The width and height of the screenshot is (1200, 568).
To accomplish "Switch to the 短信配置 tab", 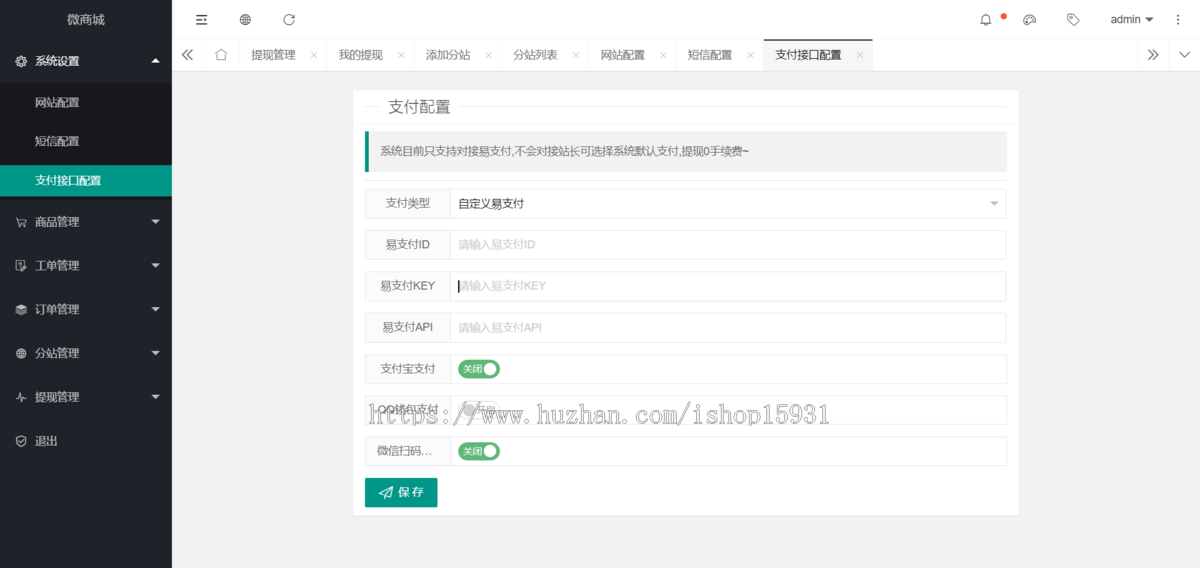I will [710, 55].
